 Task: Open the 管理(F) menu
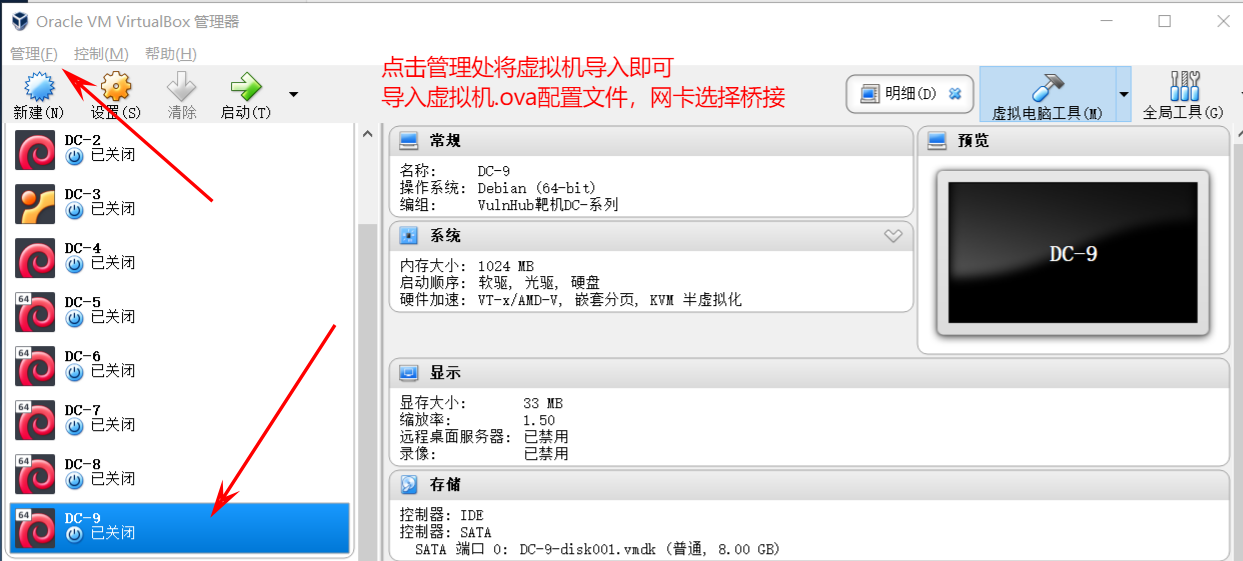pos(34,53)
